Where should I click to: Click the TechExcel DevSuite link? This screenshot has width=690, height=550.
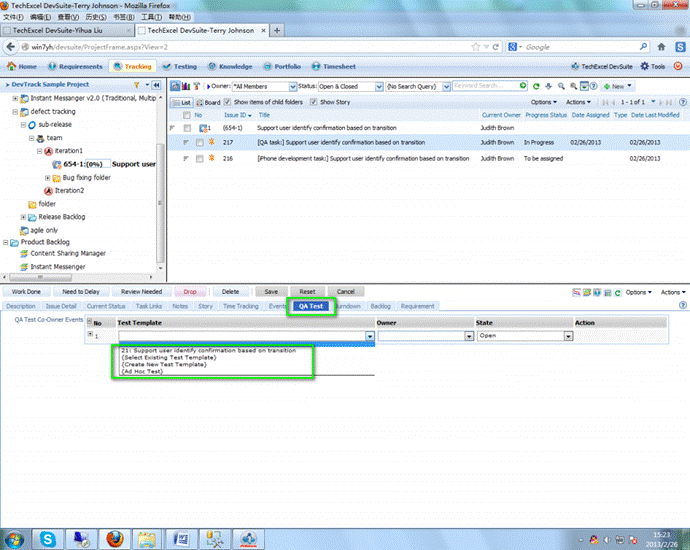pos(602,66)
